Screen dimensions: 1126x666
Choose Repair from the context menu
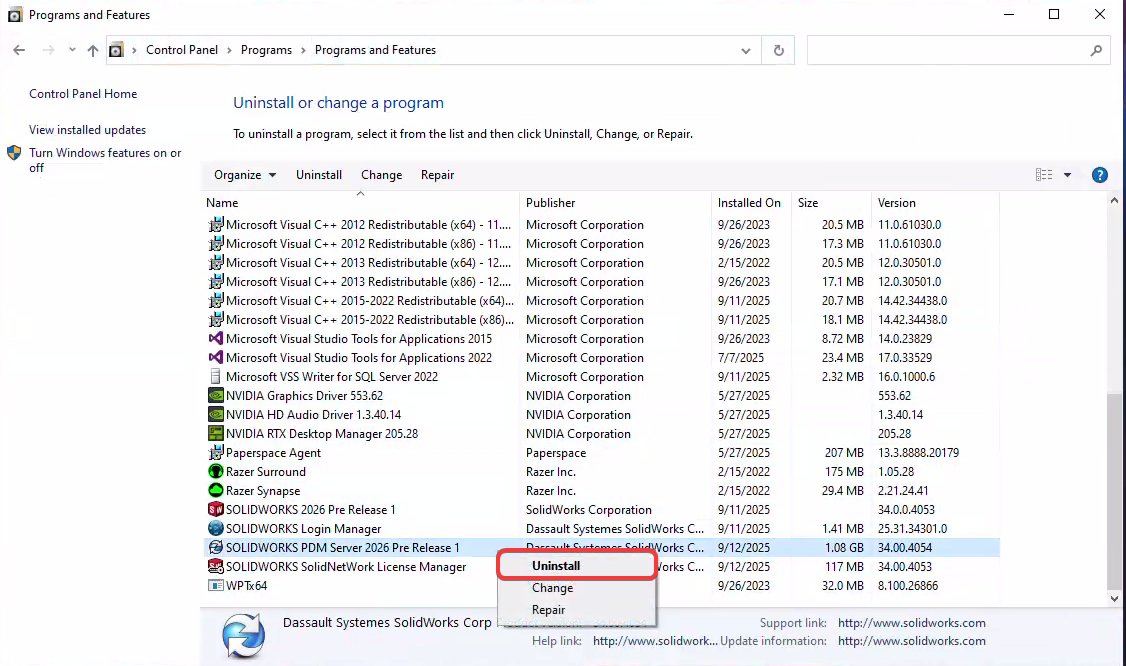pyautogui.click(x=548, y=609)
